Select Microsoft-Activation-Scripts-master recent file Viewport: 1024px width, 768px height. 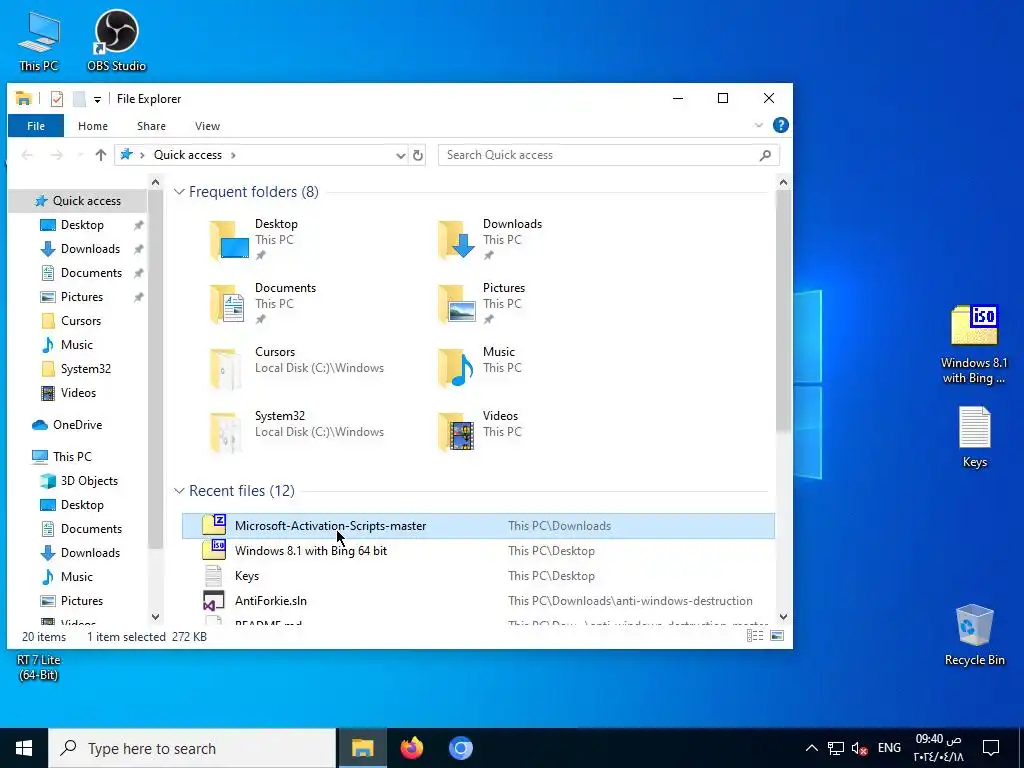[x=478, y=526]
